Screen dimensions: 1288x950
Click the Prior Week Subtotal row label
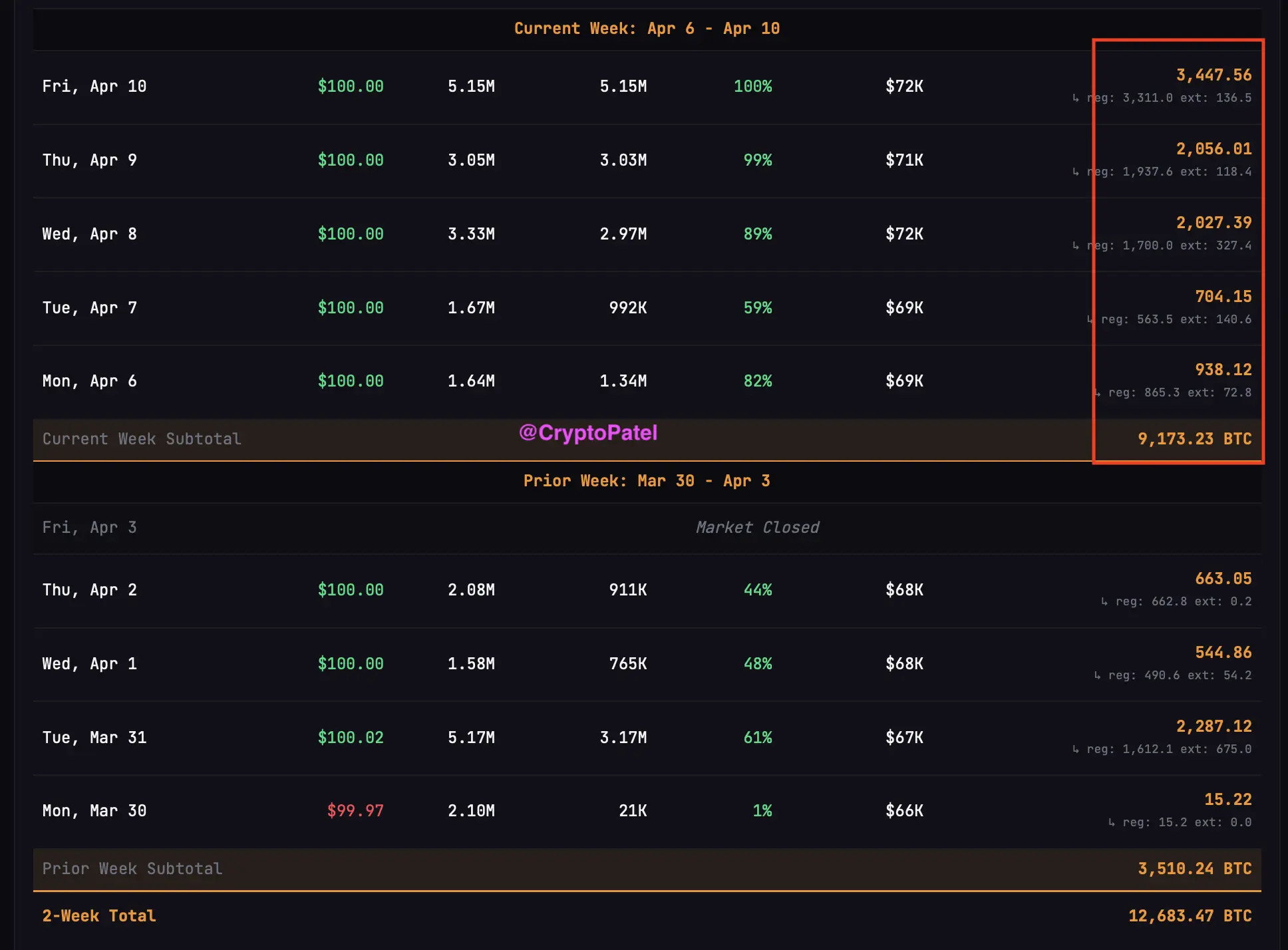132,869
